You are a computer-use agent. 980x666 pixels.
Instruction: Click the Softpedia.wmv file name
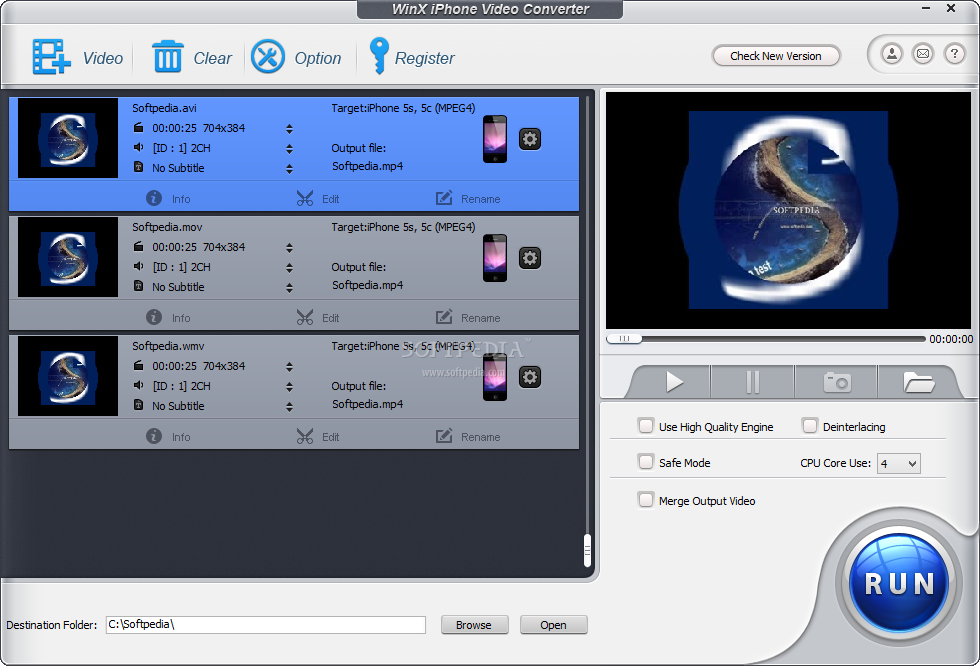168,345
